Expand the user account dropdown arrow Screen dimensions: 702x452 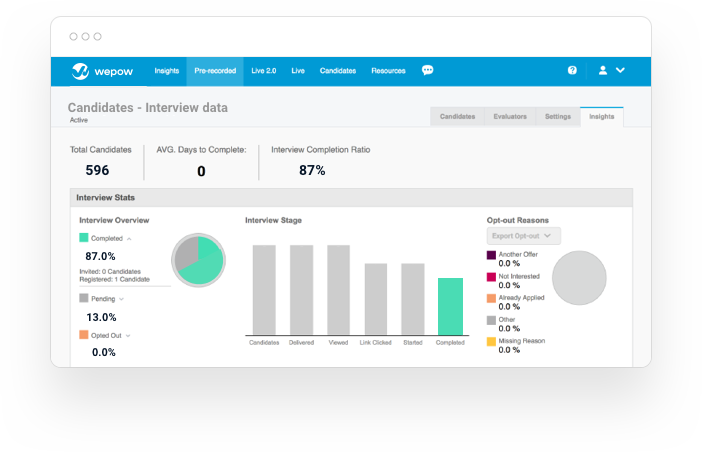[620, 70]
